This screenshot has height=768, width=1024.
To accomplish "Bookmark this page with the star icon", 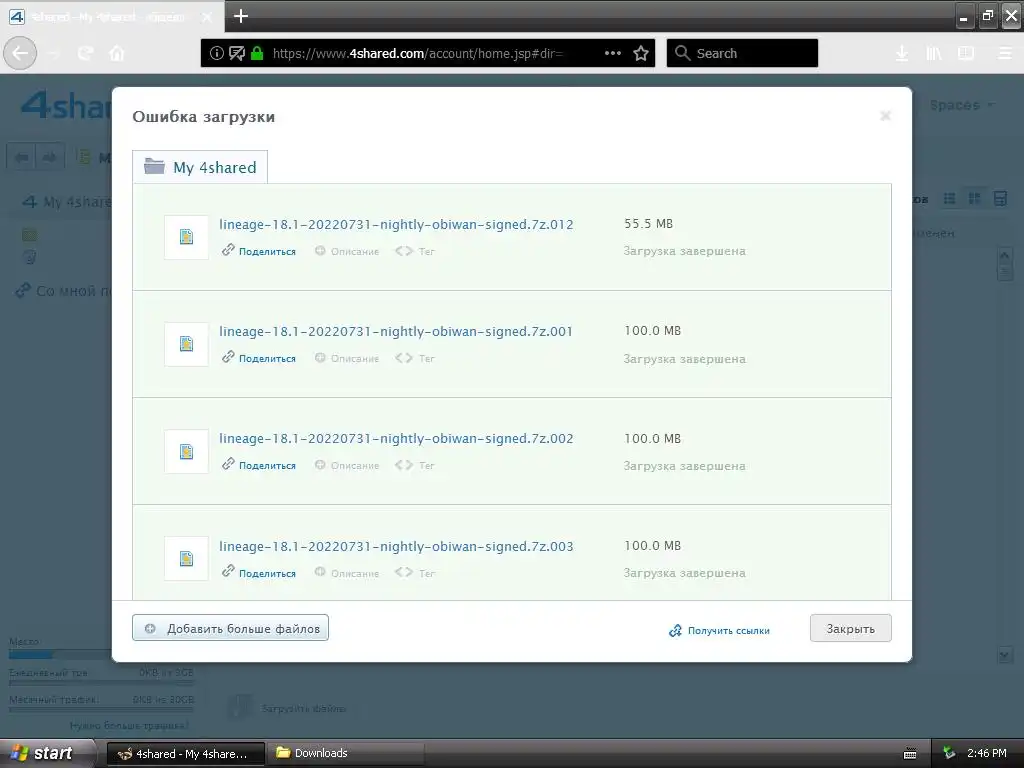I will [x=641, y=53].
